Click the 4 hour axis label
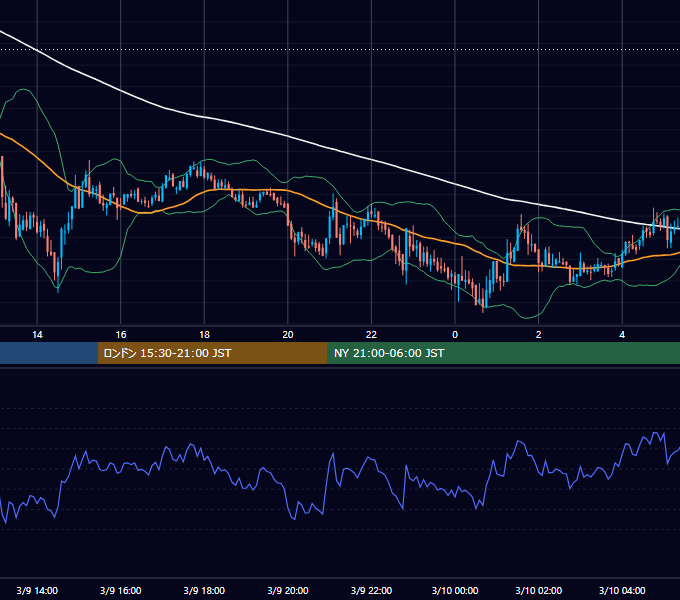The height and width of the screenshot is (600, 680). 622,335
